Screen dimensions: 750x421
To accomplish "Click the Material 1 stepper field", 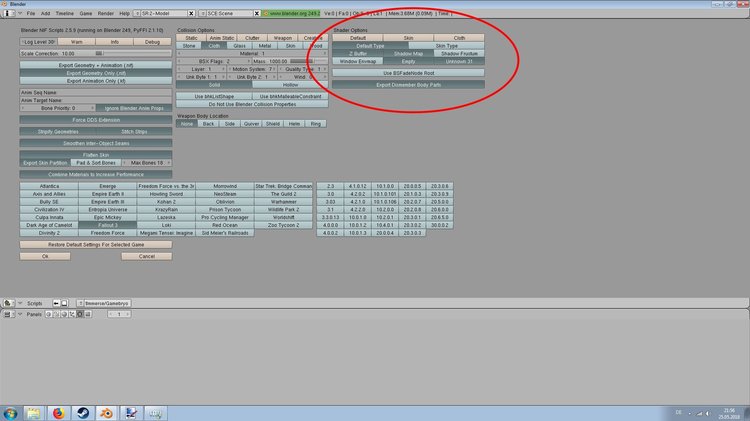I will (x=252, y=54).
